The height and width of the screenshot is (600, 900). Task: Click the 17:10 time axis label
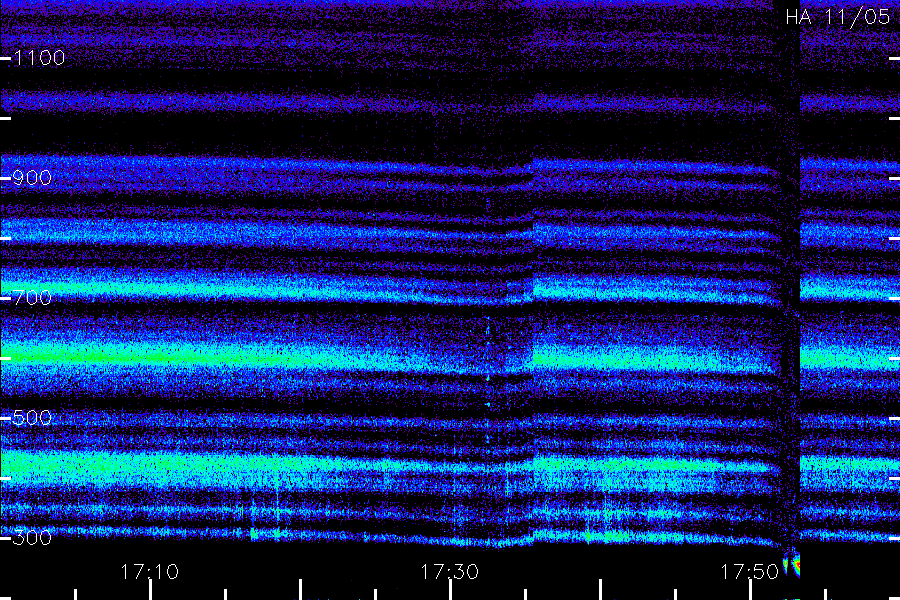click(150, 572)
